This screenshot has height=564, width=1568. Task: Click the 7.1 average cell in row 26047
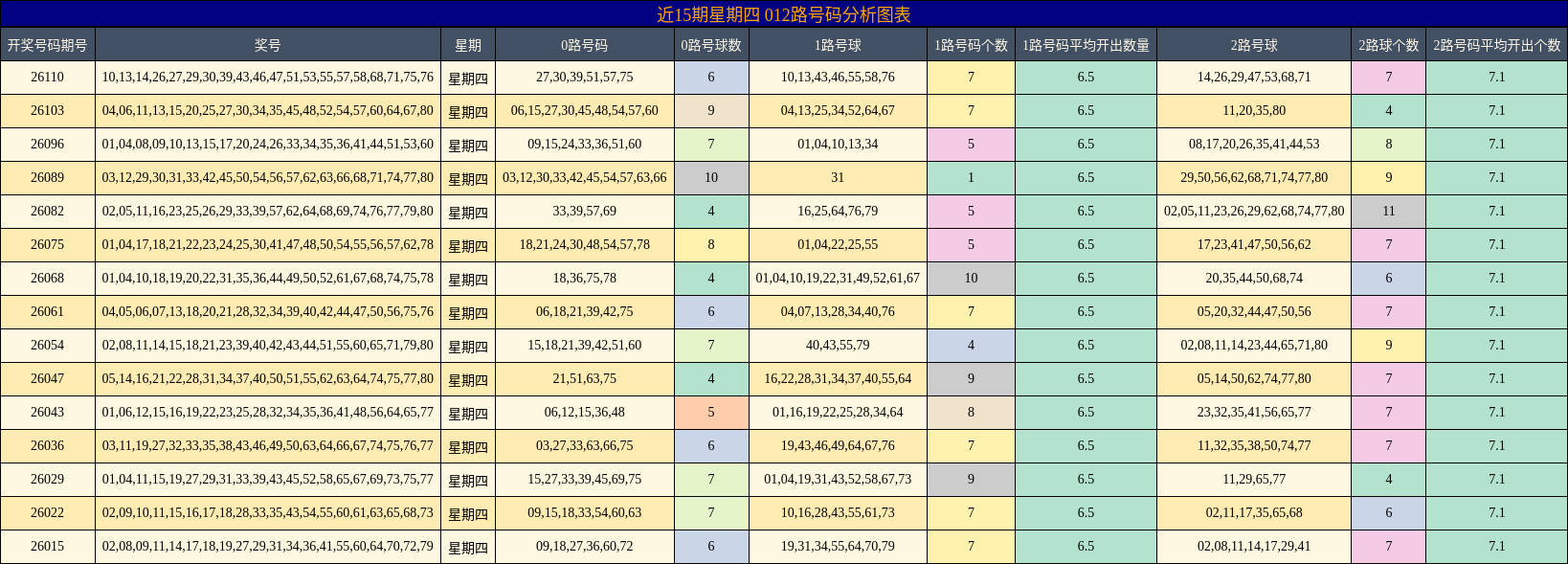pos(1497,379)
